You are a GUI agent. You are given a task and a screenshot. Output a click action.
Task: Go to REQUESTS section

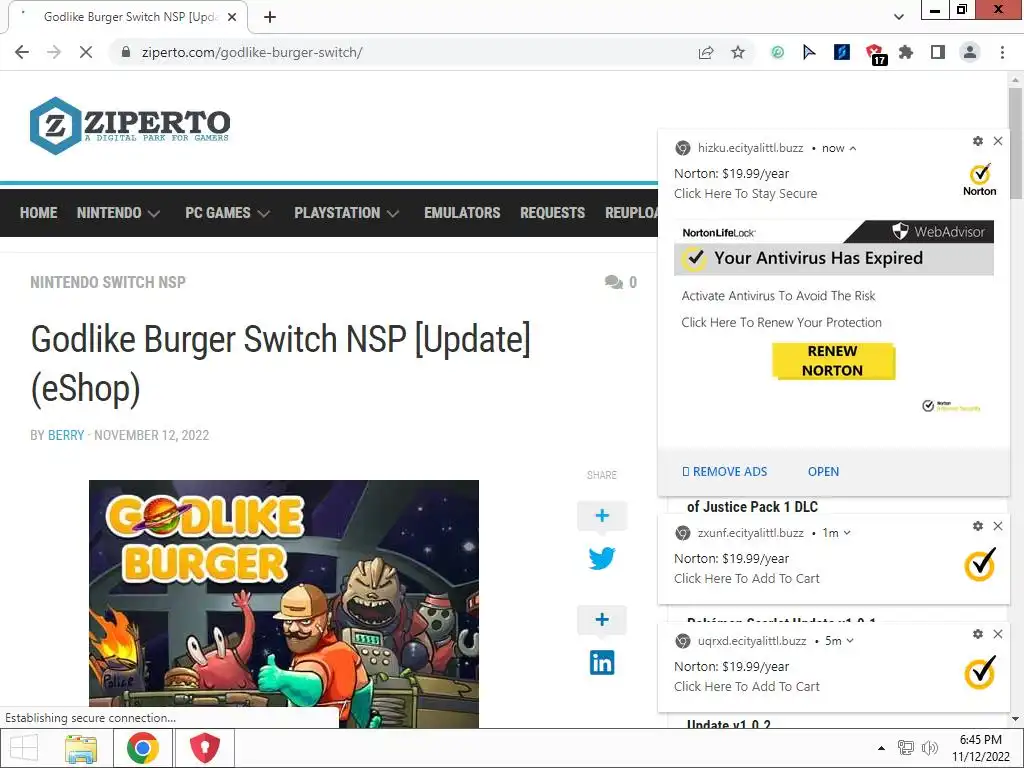click(x=552, y=213)
